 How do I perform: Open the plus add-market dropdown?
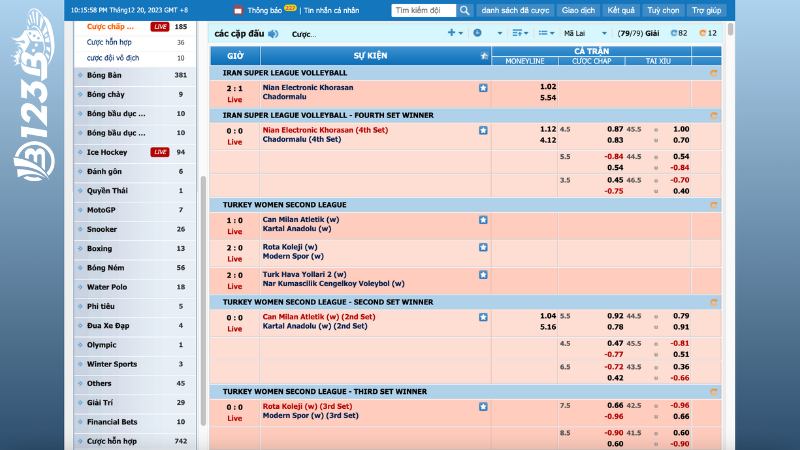(x=454, y=33)
